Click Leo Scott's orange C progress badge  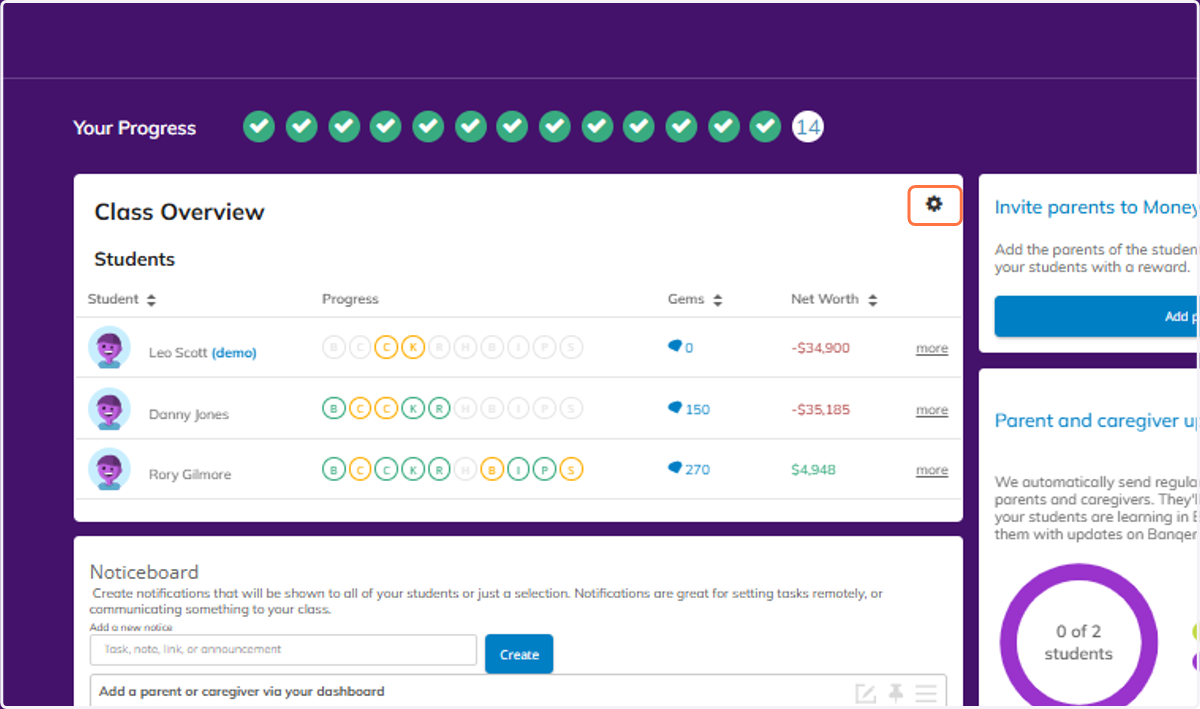pyautogui.click(x=386, y=348)
